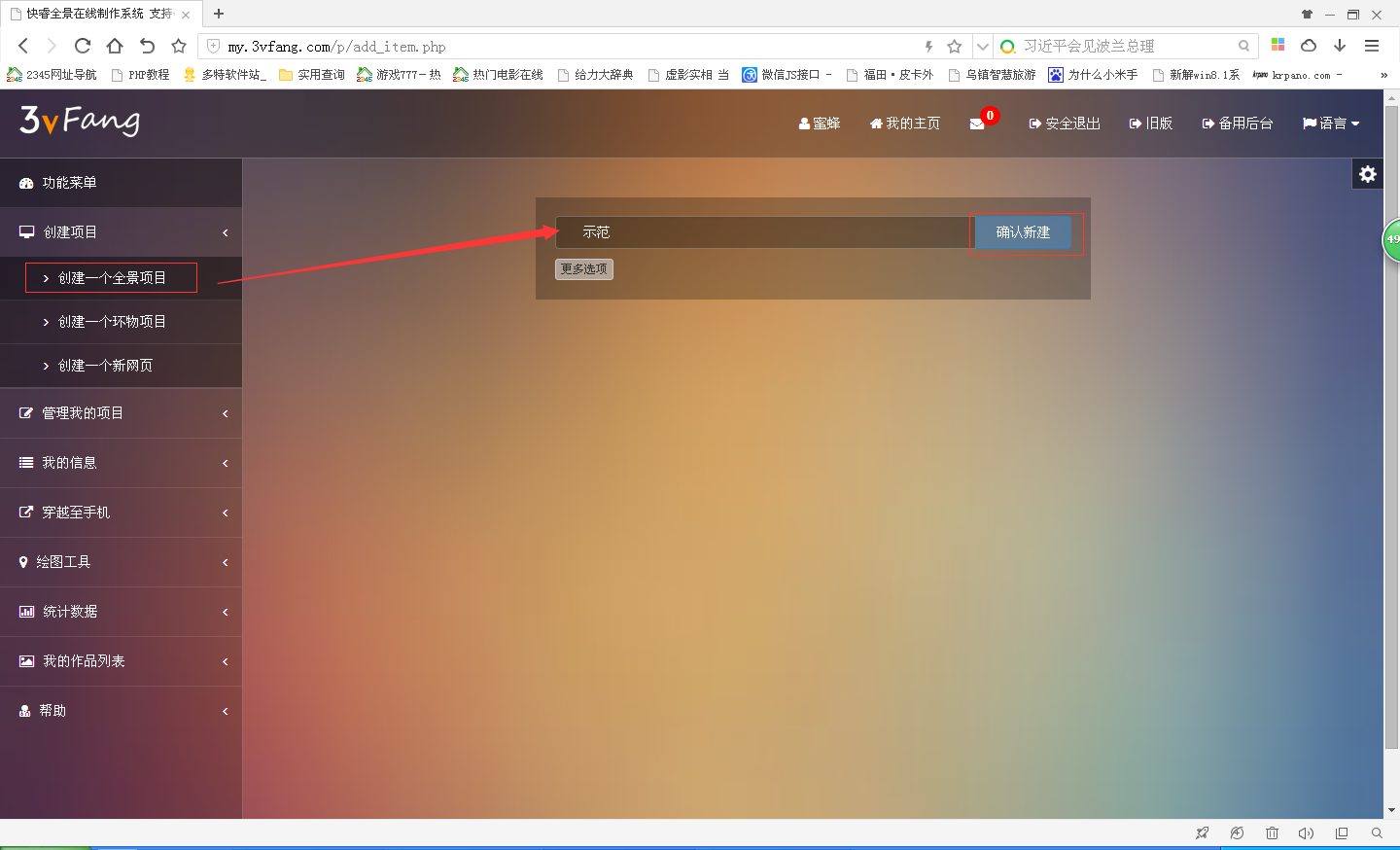Open the downloads arrow icon

(x=1340, y=45)
